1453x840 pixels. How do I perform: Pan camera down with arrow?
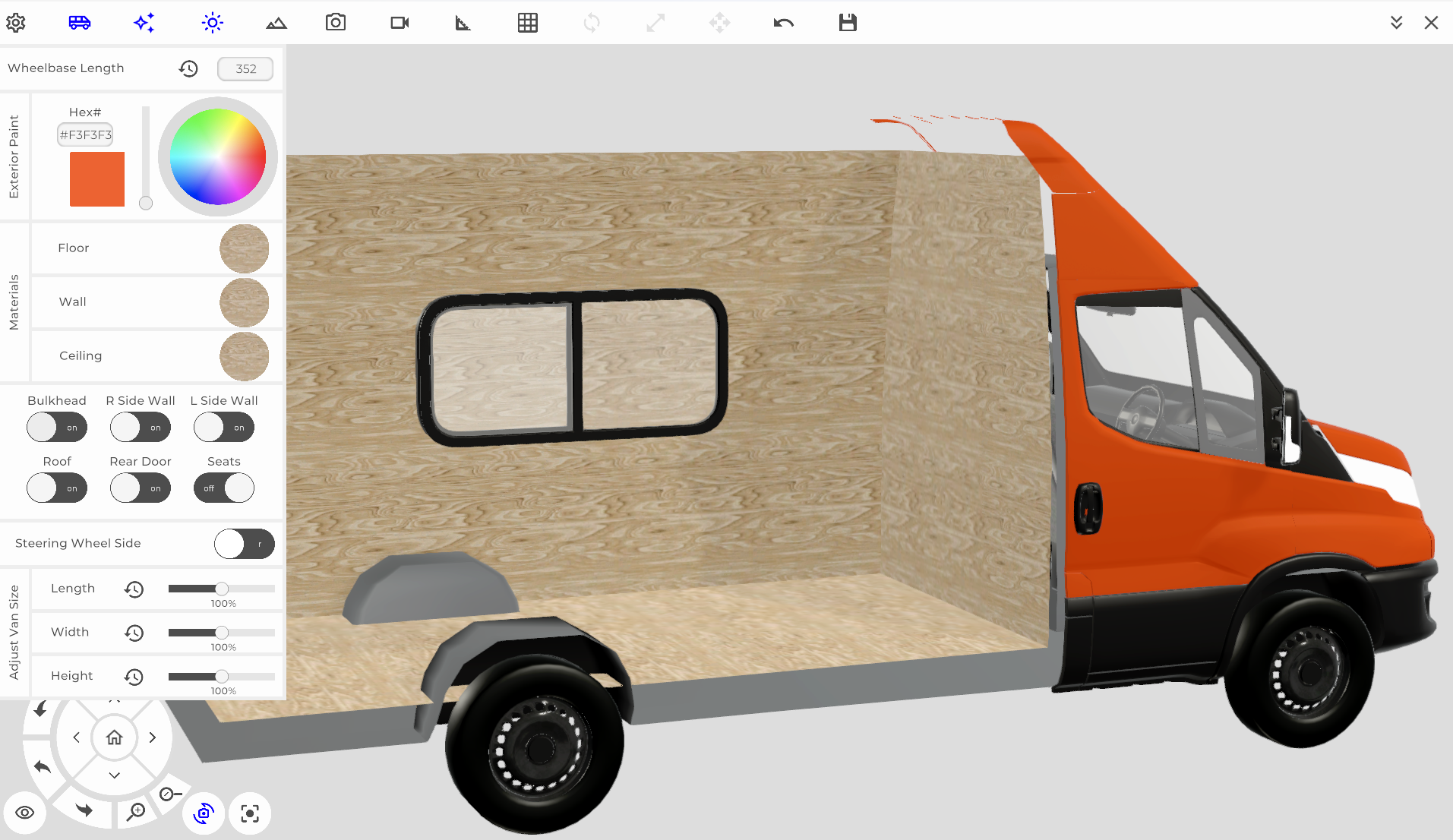tap(114, 775)
